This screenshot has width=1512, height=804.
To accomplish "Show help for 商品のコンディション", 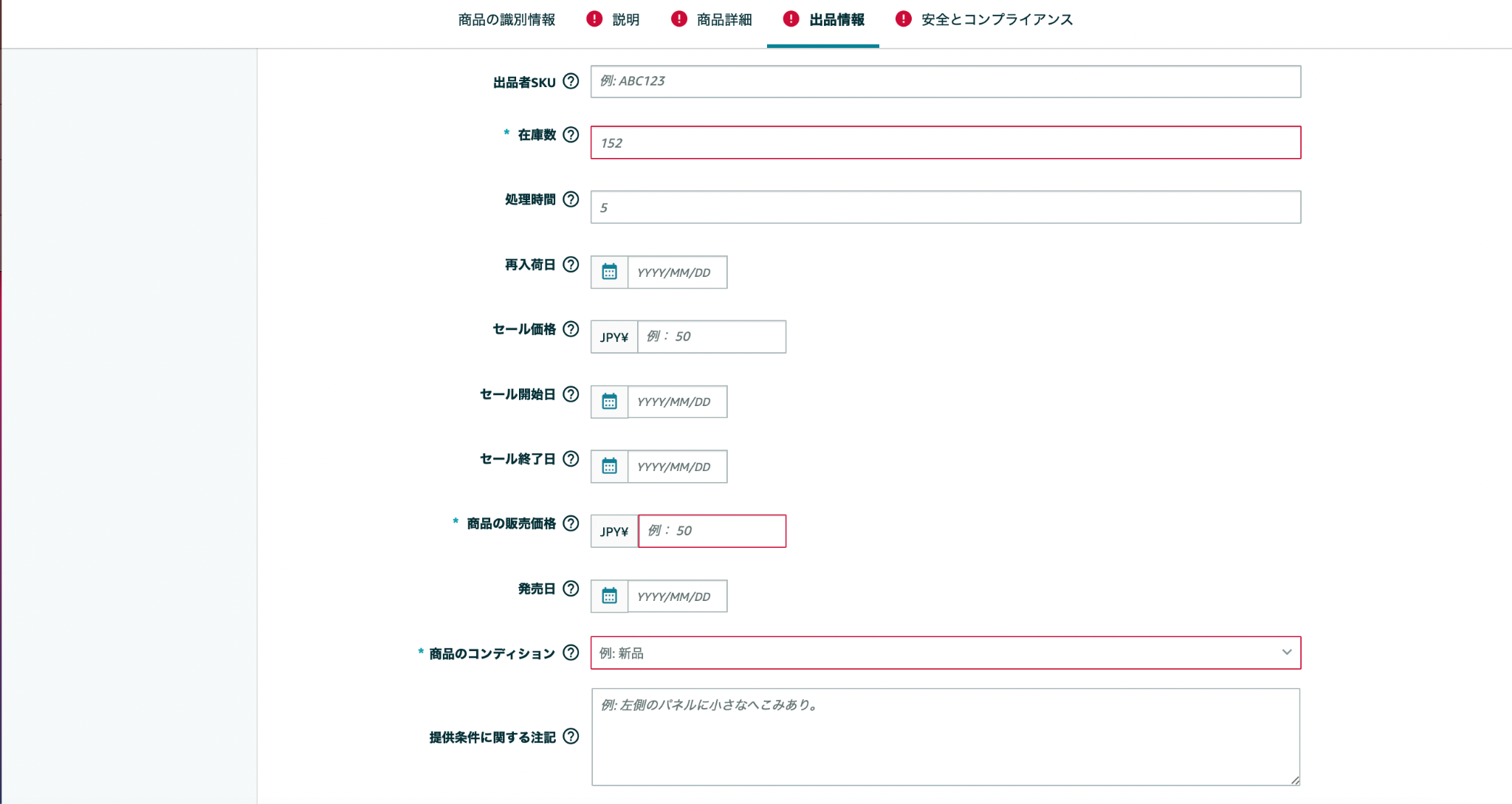I will point(571,653).
